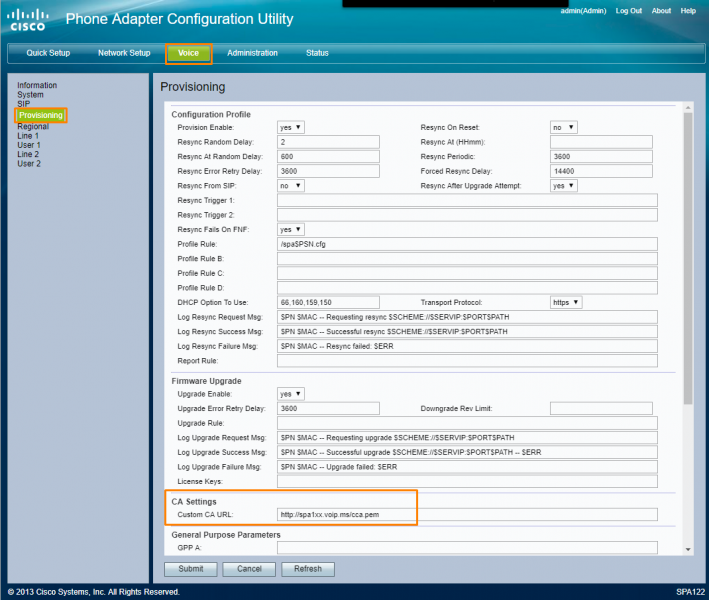Viewport: 709px width, 600px height.
Task: Click the Resync Periodic field
Action: pos(601,156)
